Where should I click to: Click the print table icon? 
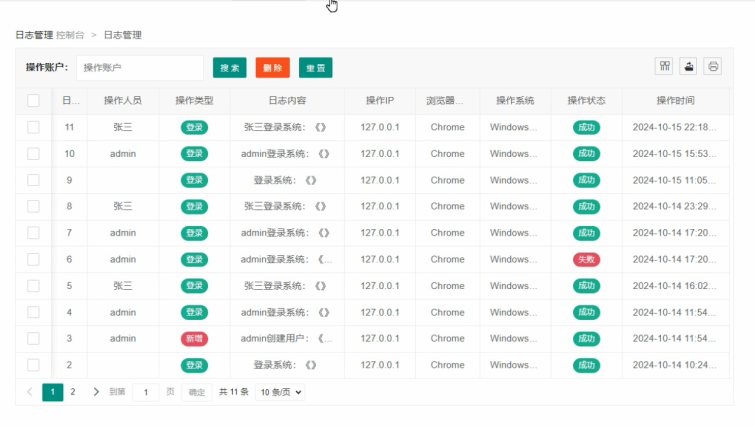coord(713,66)
